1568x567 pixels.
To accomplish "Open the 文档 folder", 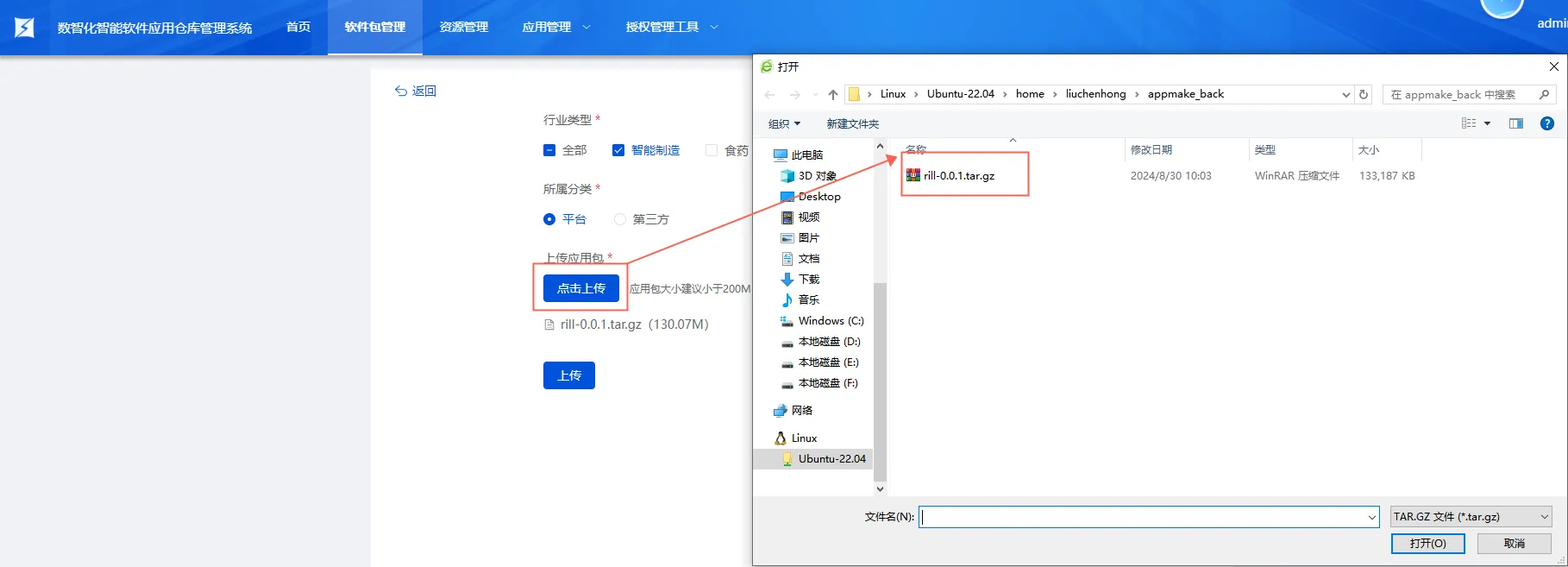I will coord(800,258).
